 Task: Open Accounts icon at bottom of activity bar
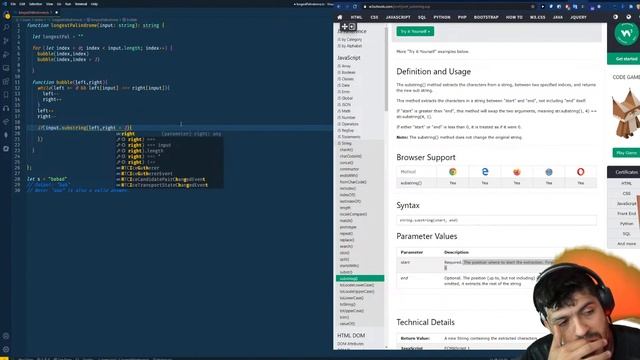tap(6, 336)
